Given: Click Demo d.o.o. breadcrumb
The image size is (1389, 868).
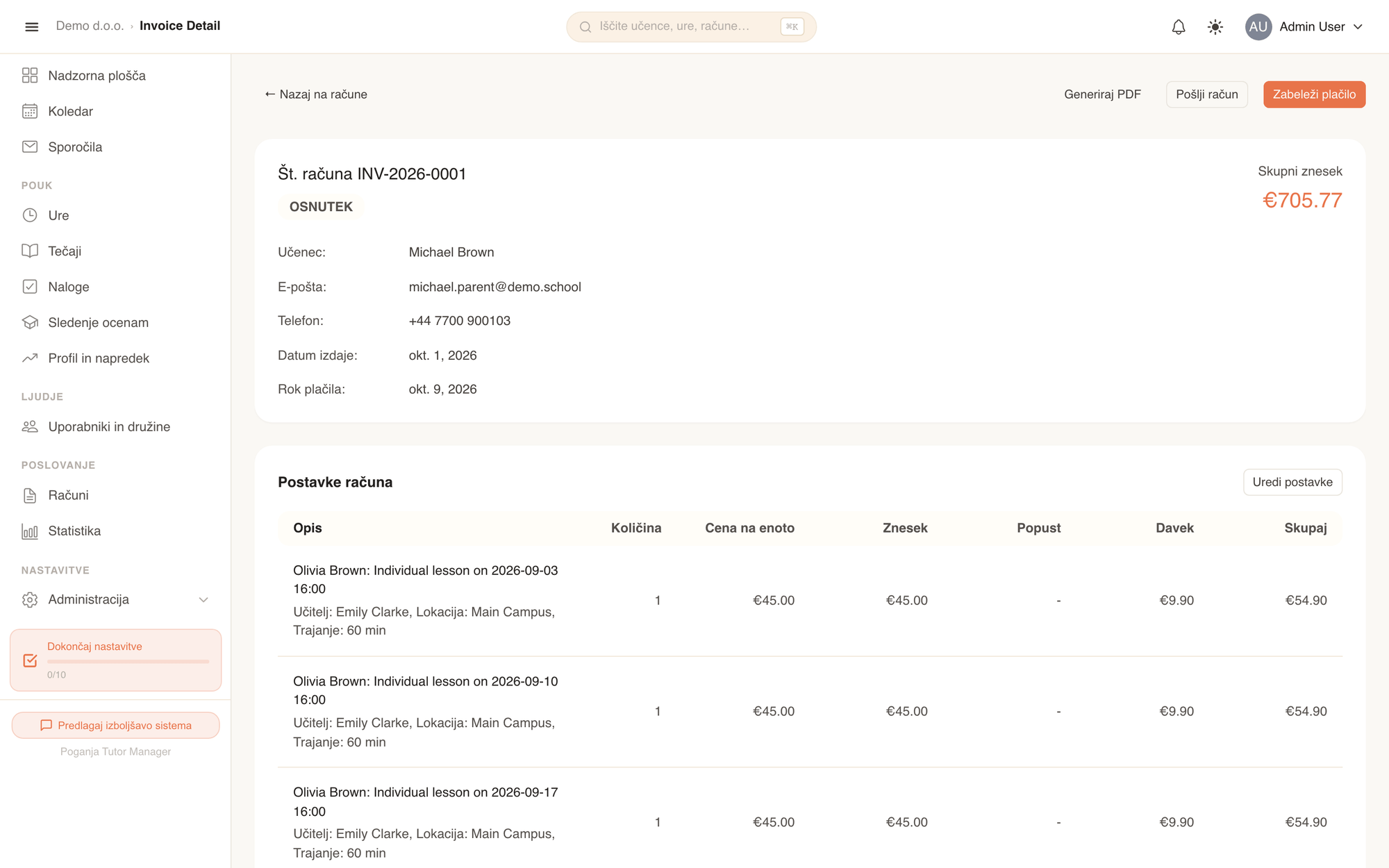Looking at the screenshot, I should click(x=90, y=26).
